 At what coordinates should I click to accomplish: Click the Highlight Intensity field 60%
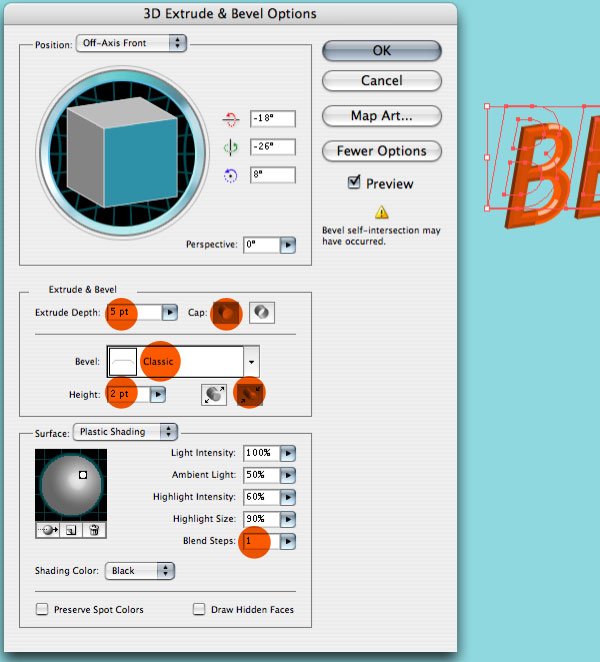click(262, 497)
